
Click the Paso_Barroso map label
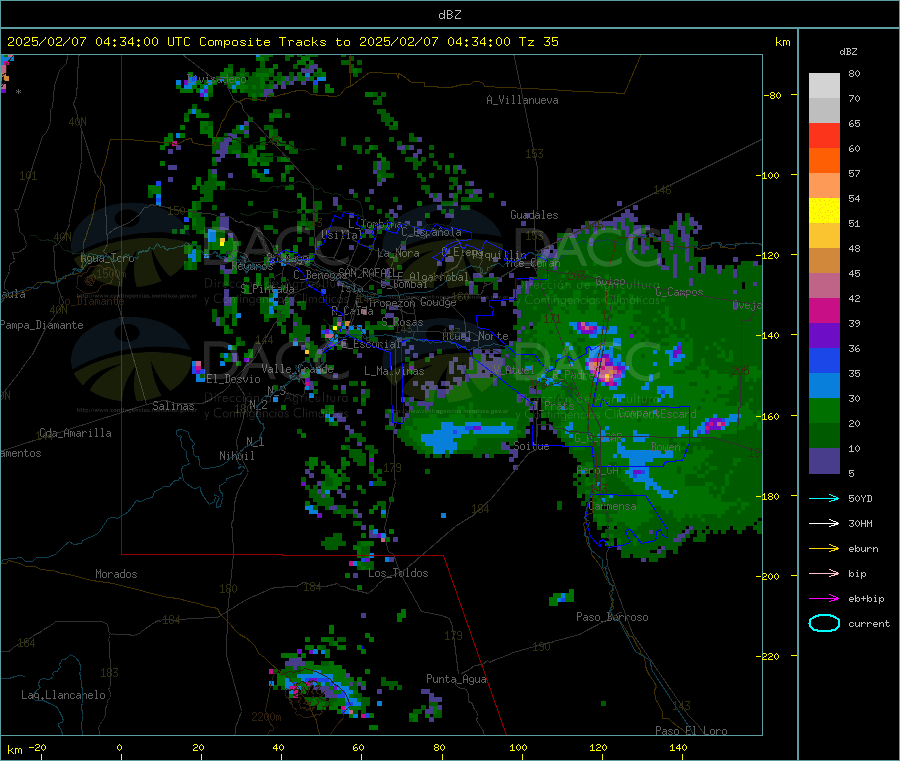612,617
